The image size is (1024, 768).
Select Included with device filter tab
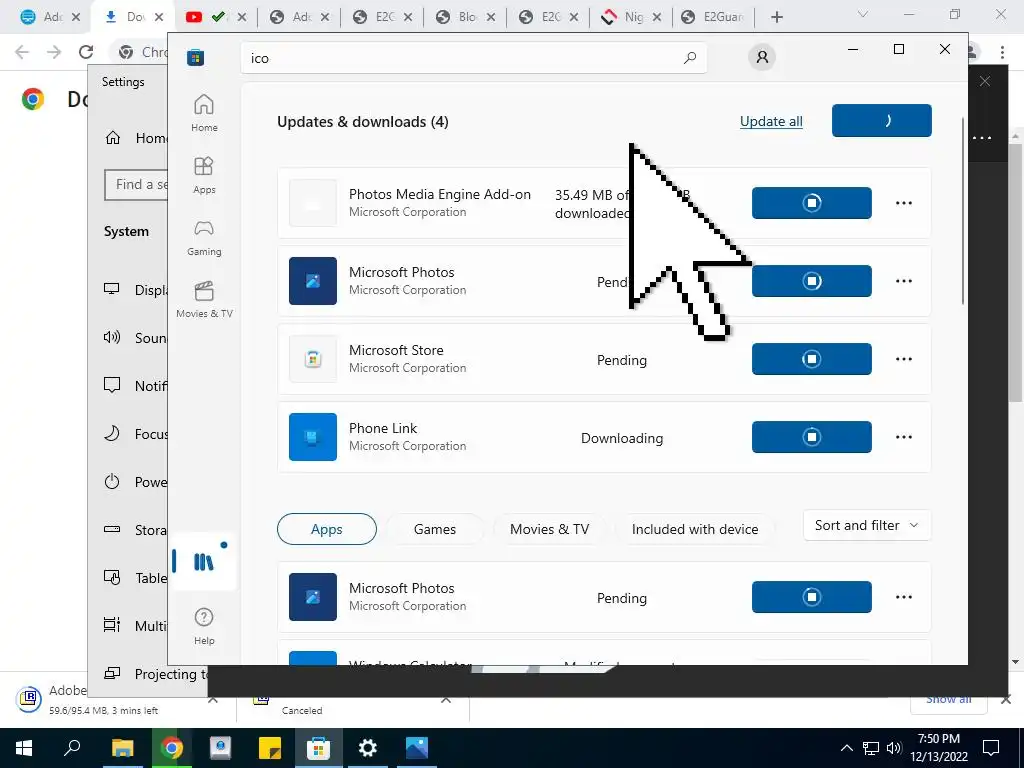695,529
